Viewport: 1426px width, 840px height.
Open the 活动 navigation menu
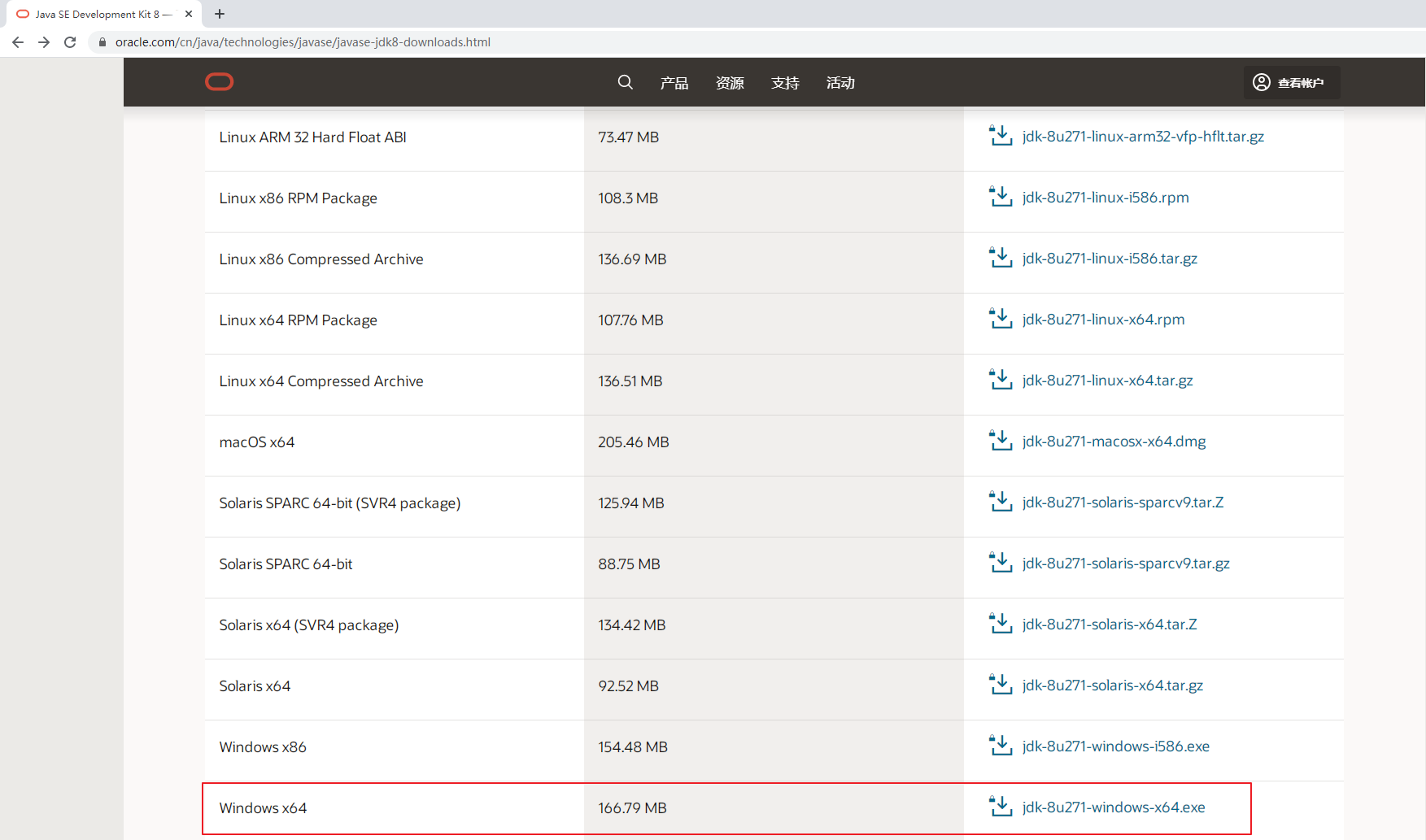(840, 83)
